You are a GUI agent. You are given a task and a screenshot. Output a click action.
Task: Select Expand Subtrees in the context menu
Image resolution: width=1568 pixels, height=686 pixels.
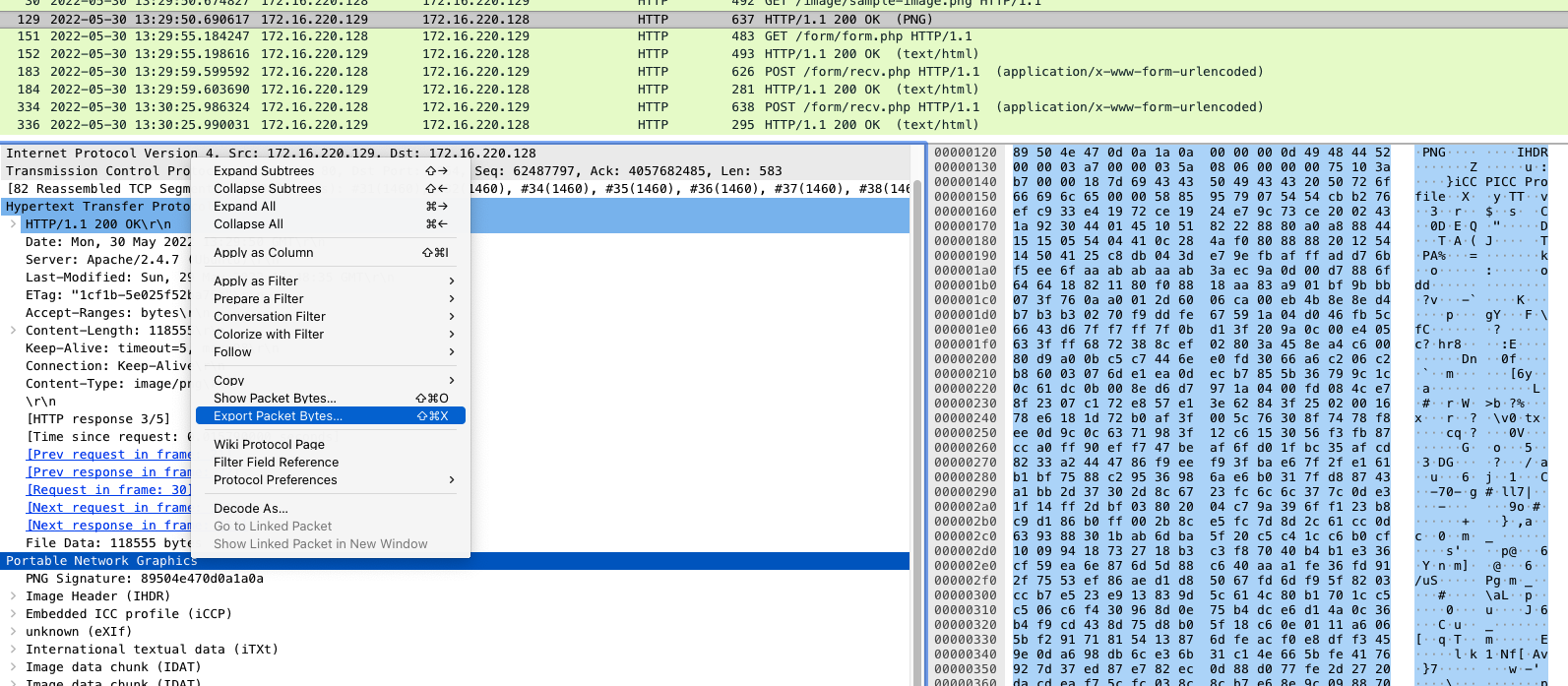coord(264,171)
